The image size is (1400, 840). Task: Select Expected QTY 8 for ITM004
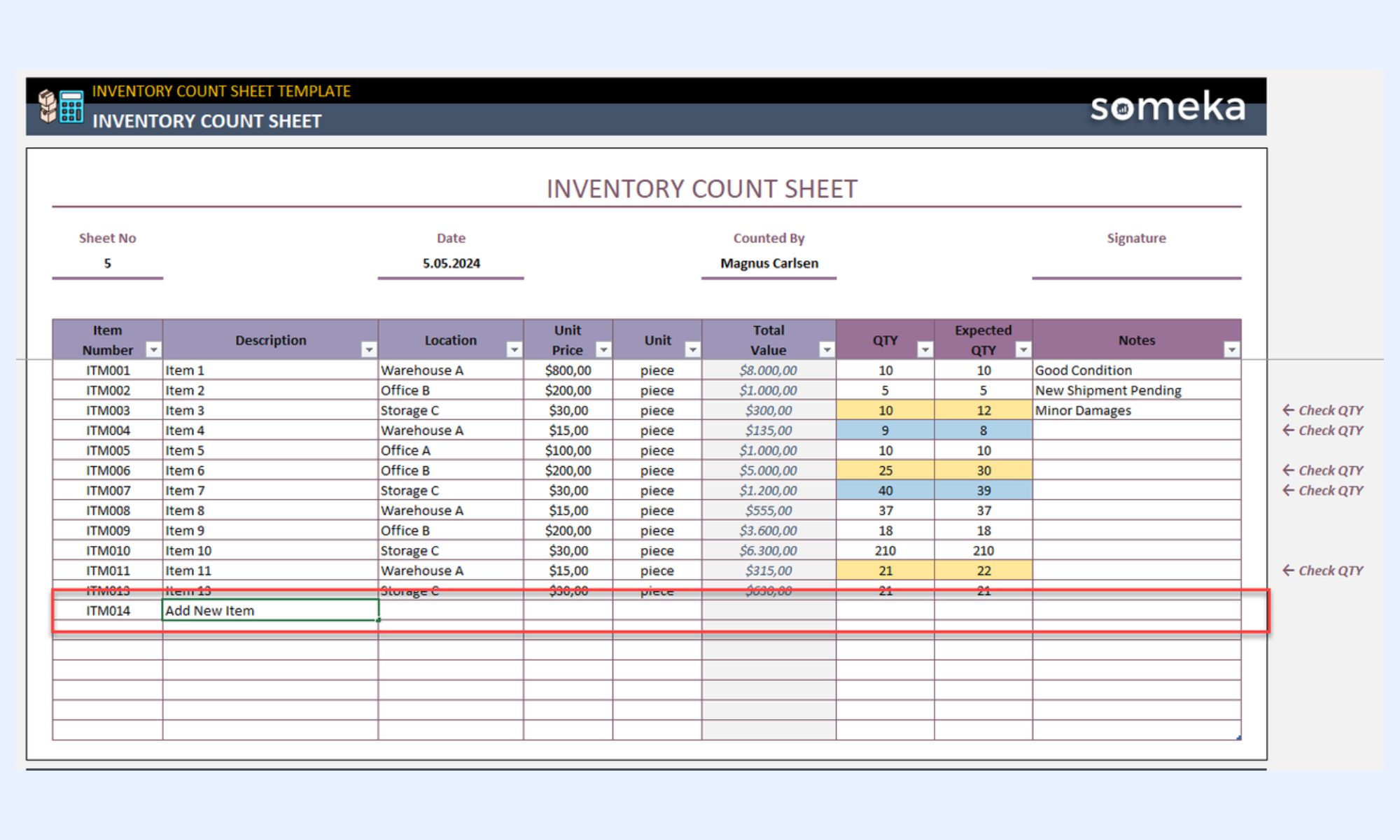[x=983, y=430]
